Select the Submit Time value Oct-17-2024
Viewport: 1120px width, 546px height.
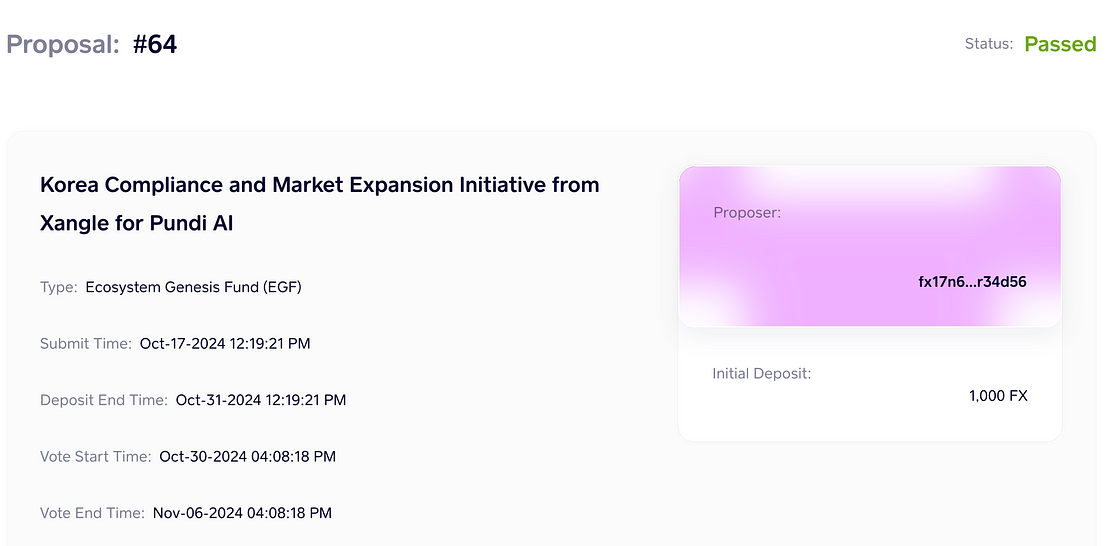225,343
